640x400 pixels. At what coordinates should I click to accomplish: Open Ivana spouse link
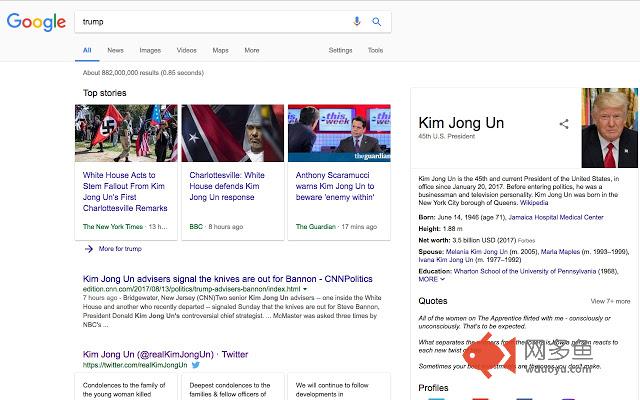pos(446,260)
